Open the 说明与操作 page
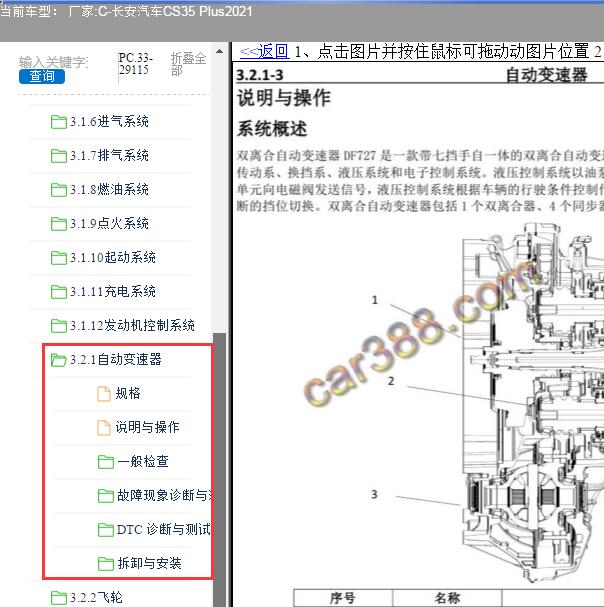 click(x=148, y=428)
